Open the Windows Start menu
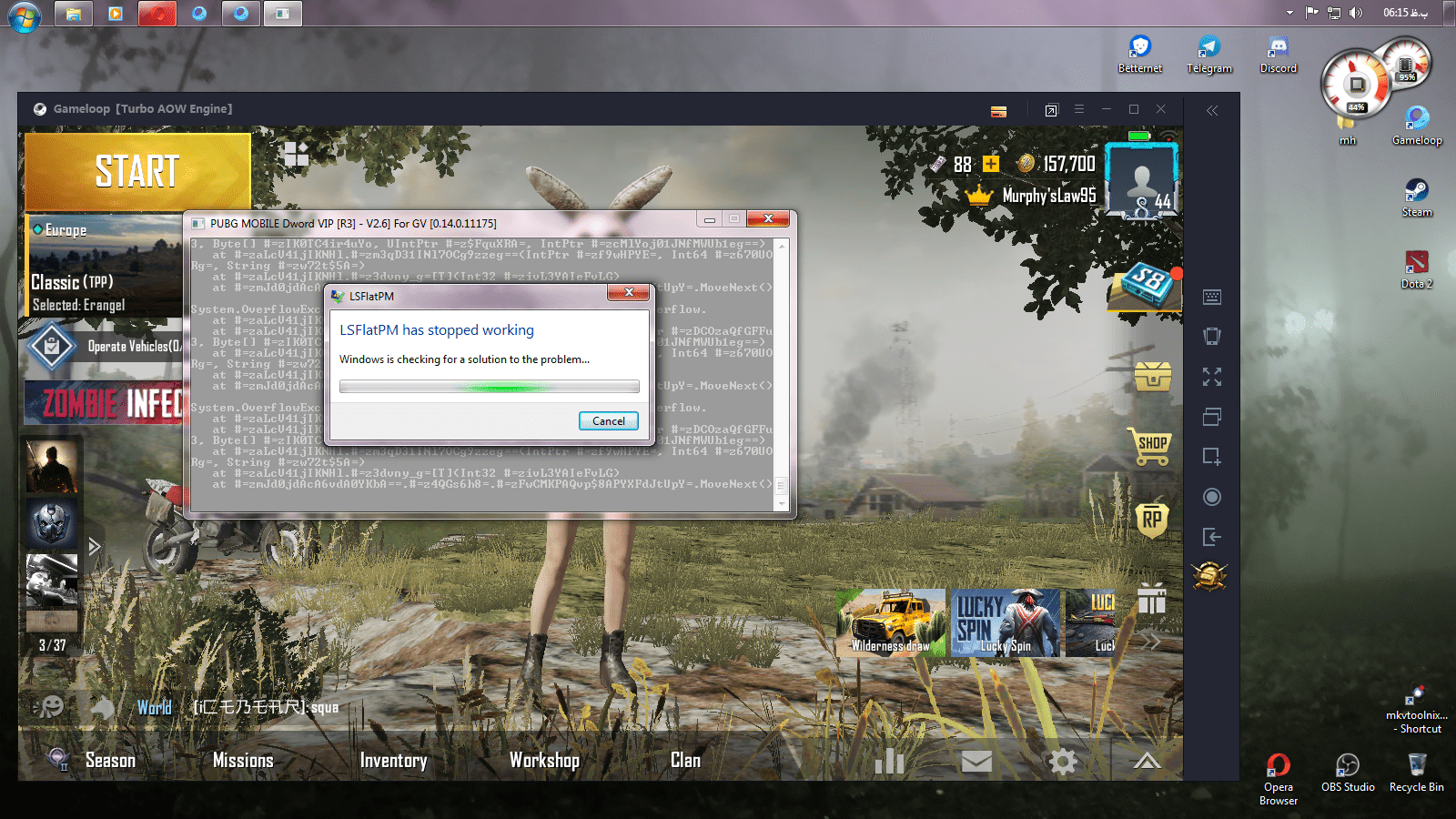 click(24, 15)
